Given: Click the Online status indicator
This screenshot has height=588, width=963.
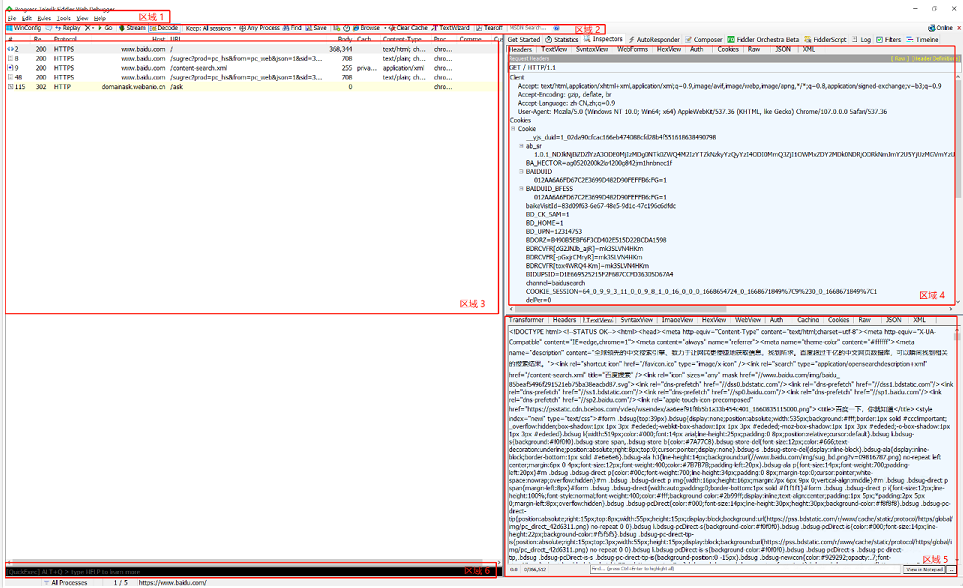Looking at the screenshot, I should pyautogui.click(x=940, y=28).
